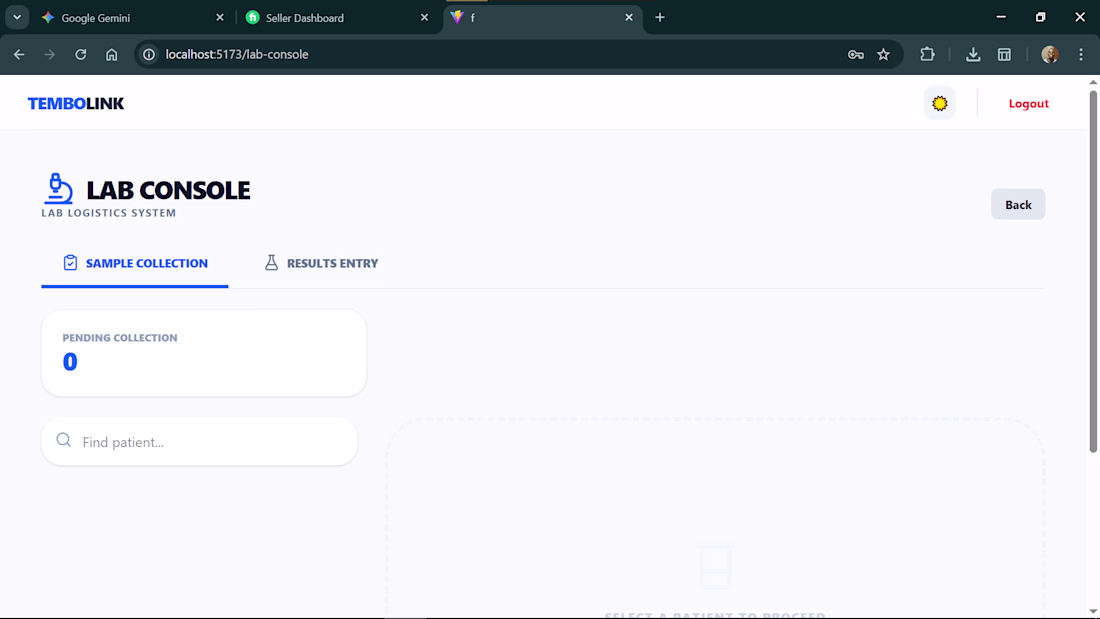Minimize the browser window
Screen dimensions: 1100x619
point(1001,17)
